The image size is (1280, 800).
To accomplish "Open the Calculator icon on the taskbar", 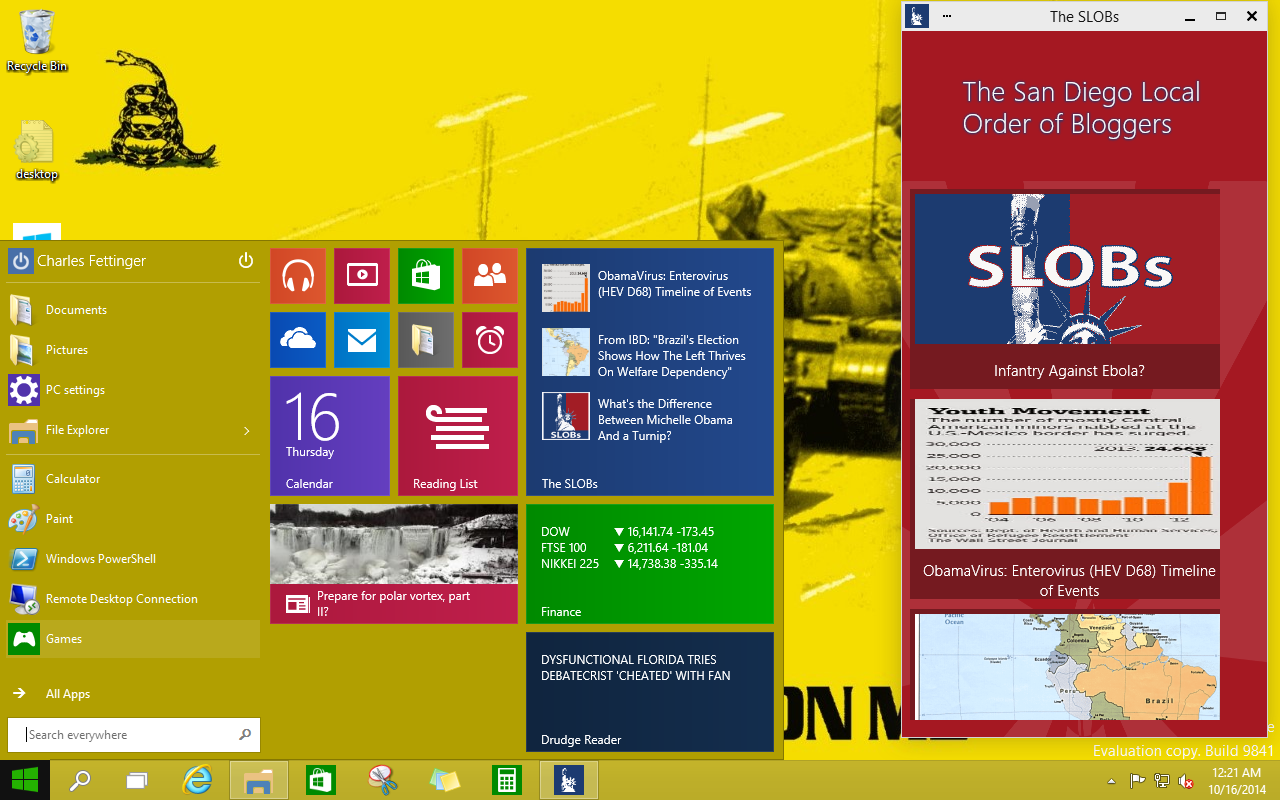I will coord(507,780).
